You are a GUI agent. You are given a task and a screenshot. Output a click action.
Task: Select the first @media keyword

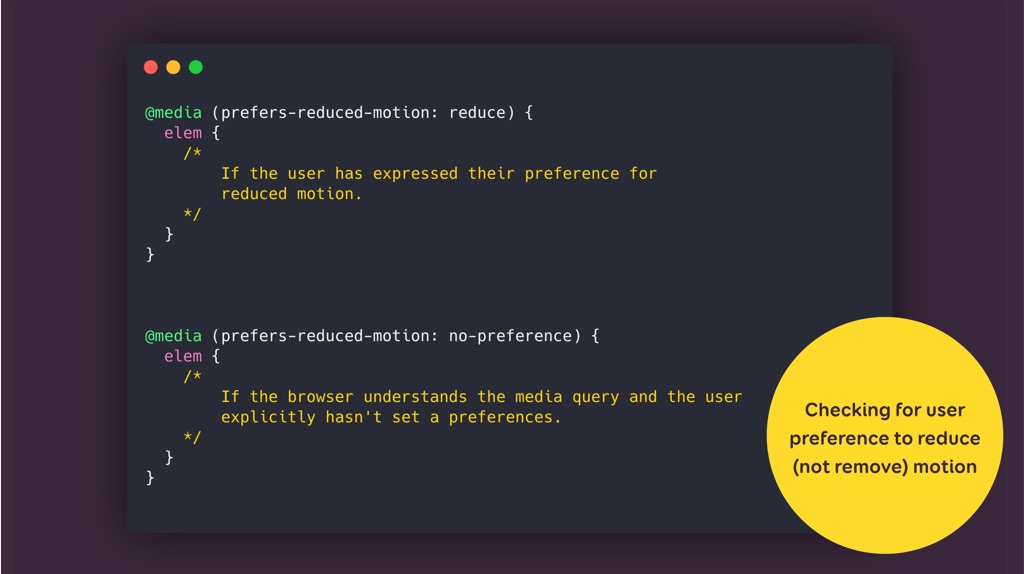coord(173,112)
